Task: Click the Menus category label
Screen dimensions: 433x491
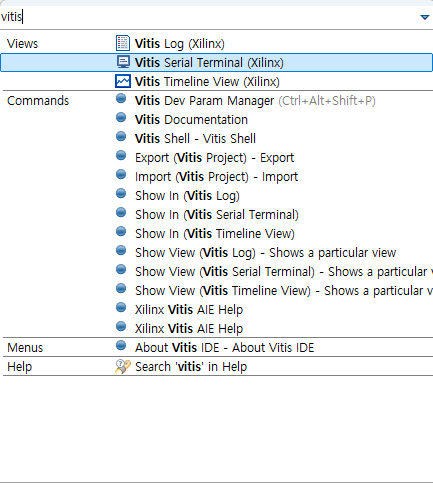Action: pyautogui.click(x=25, y=348)
